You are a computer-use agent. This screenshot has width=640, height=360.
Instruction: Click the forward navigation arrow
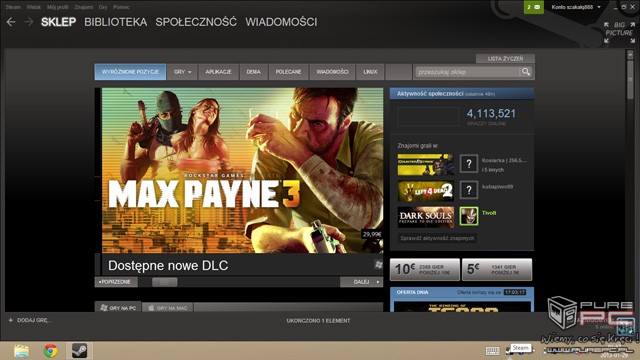click(29, 22)
